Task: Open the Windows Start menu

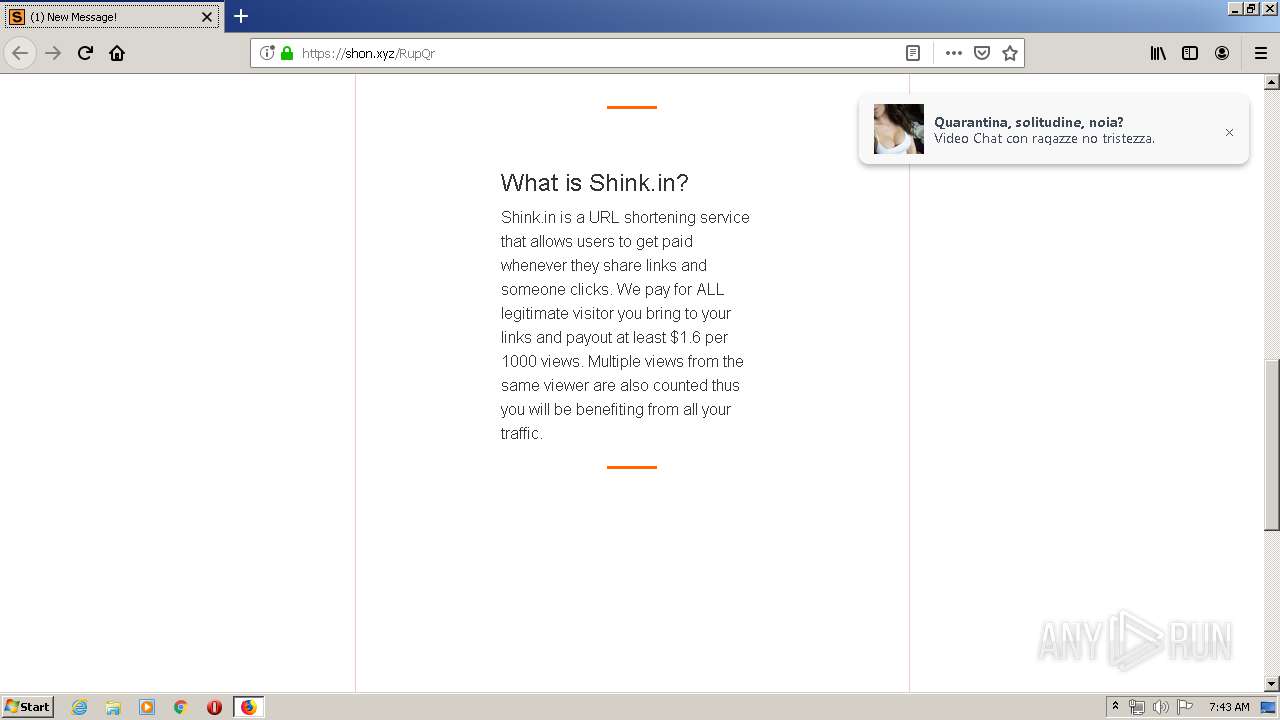Action: pyautogui.click(x=28, y=707)
